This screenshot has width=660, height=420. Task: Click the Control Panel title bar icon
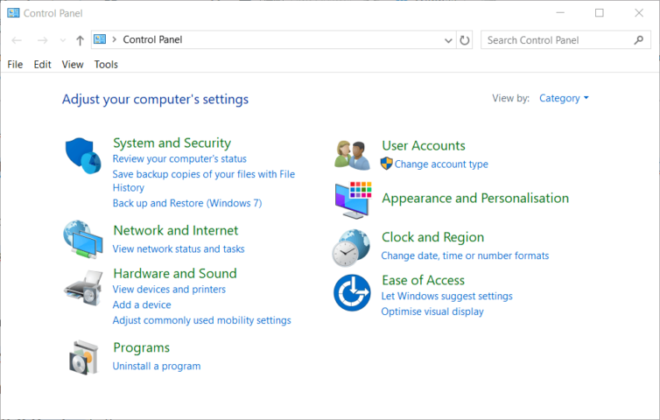point(13,13)
